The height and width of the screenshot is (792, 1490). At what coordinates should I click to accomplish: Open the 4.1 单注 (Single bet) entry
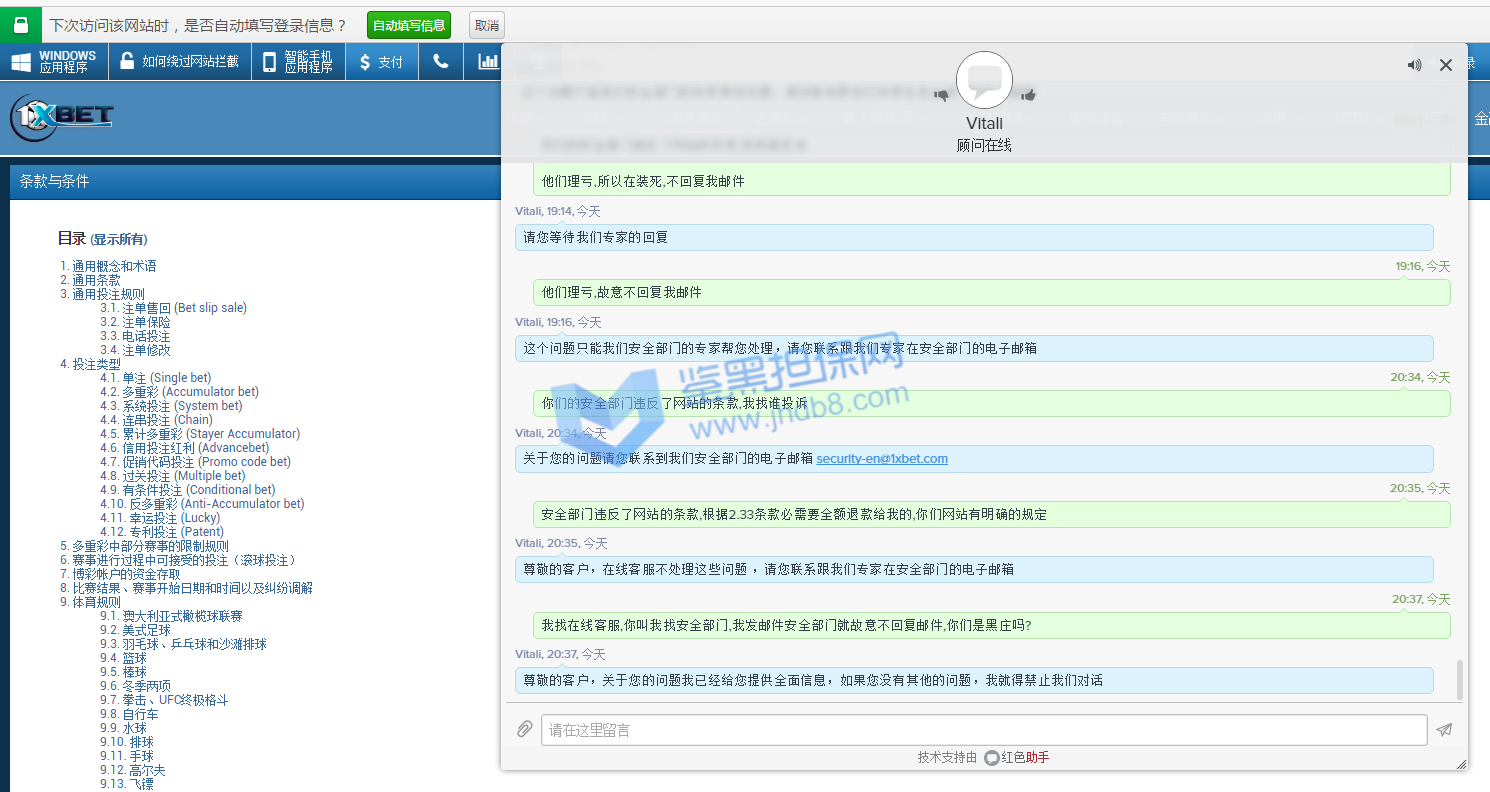155,378
